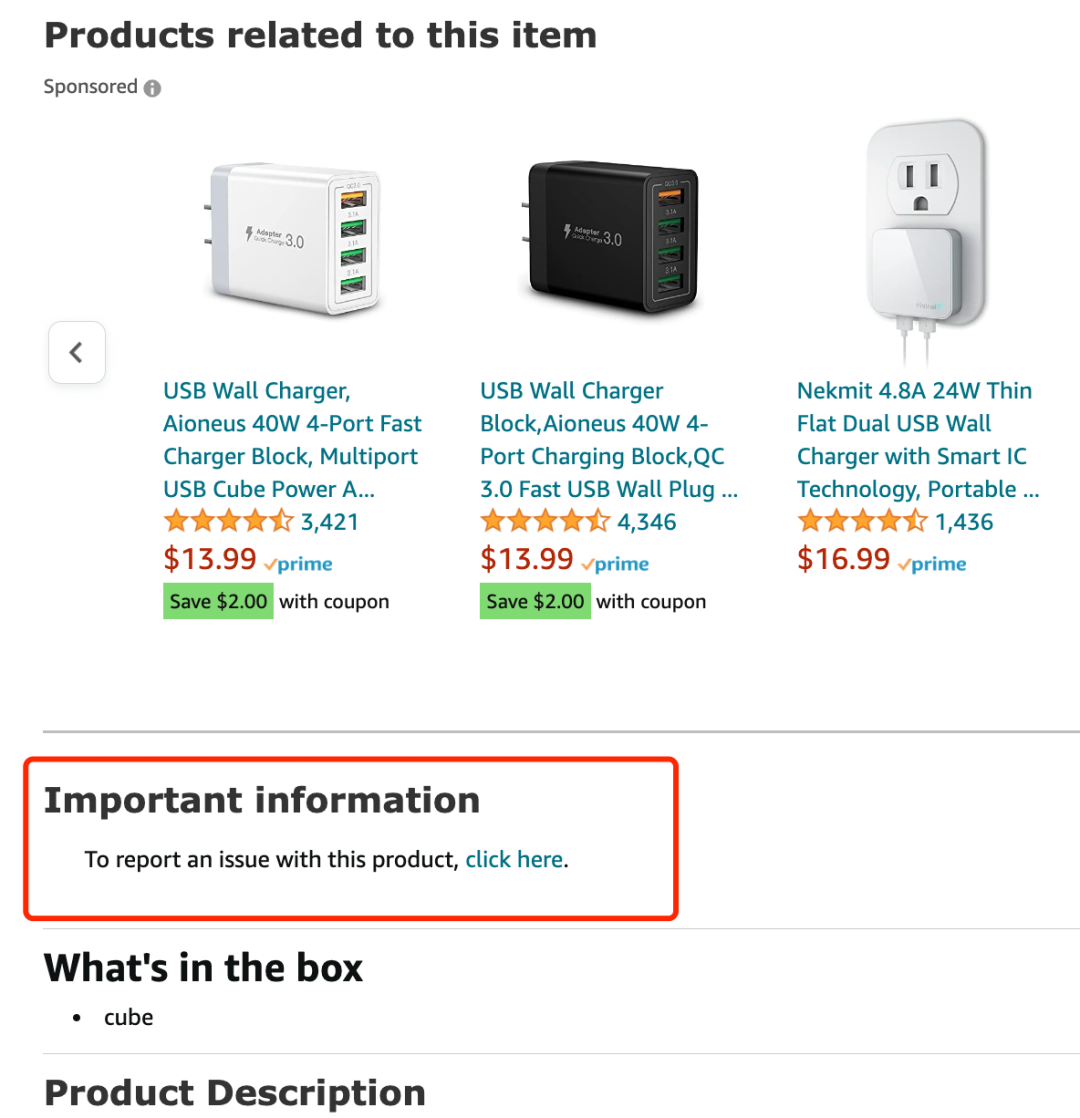Open USB Wall Charger Block, Aioneus title link

[x=609, y=440]
